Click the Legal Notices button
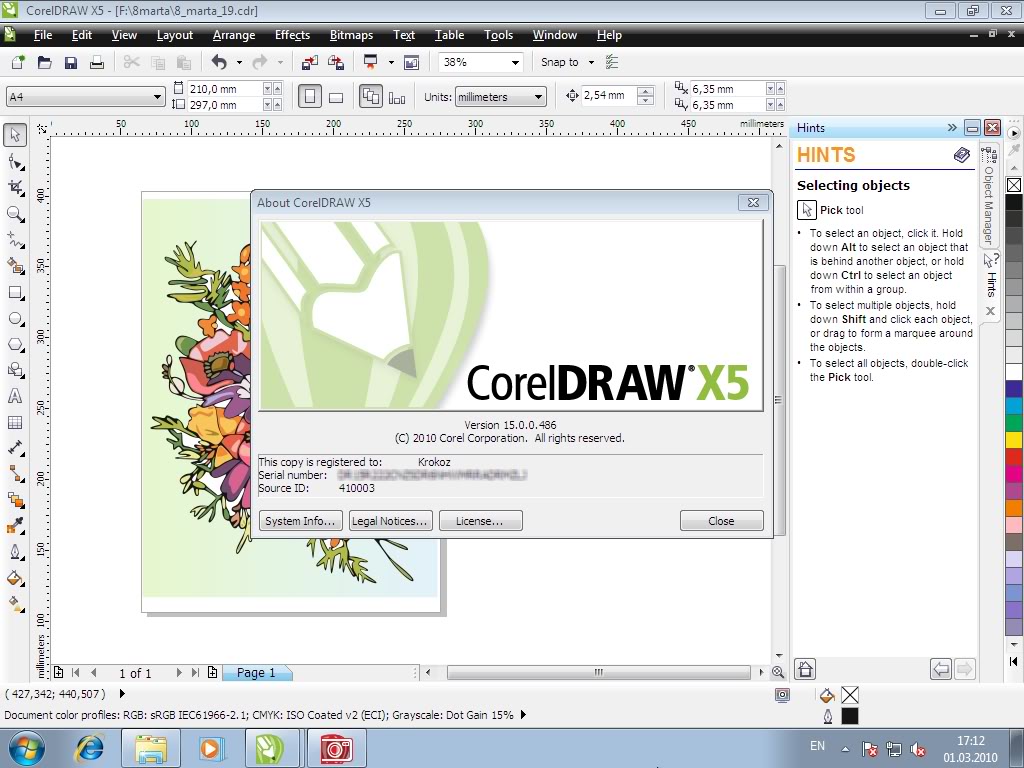1024x768 pixels. (x=391, y=520)
